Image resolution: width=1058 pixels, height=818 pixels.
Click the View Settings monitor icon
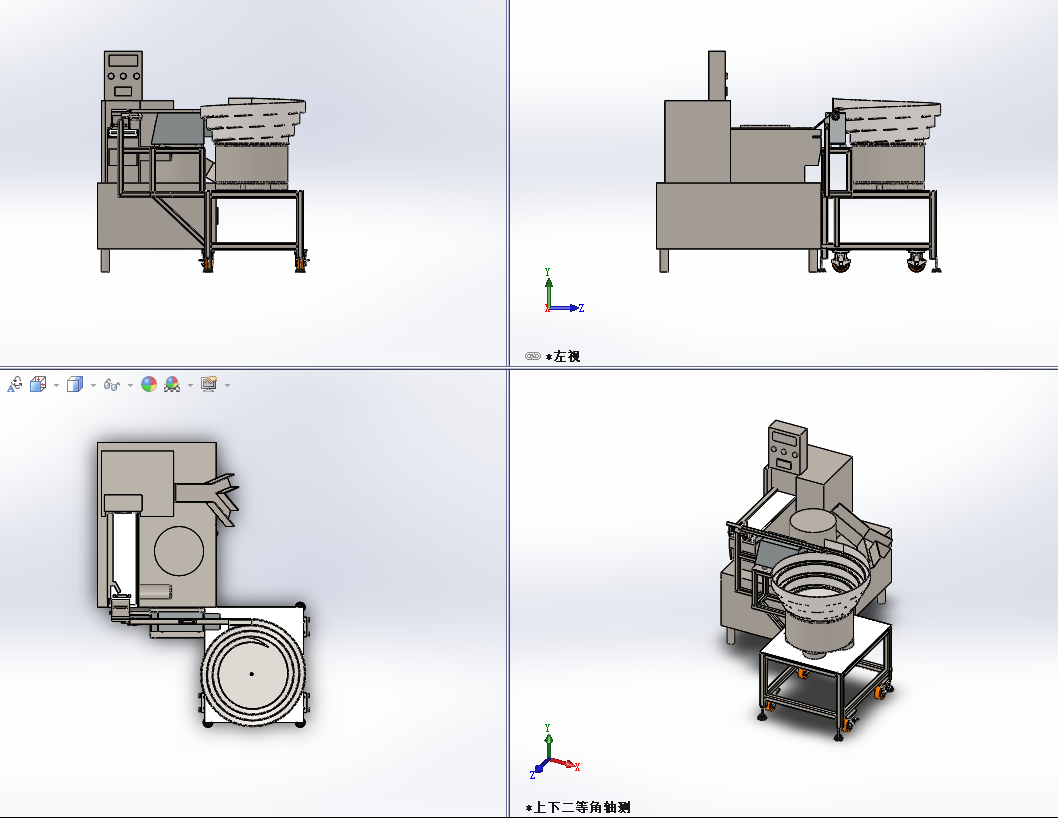point(209,385)
